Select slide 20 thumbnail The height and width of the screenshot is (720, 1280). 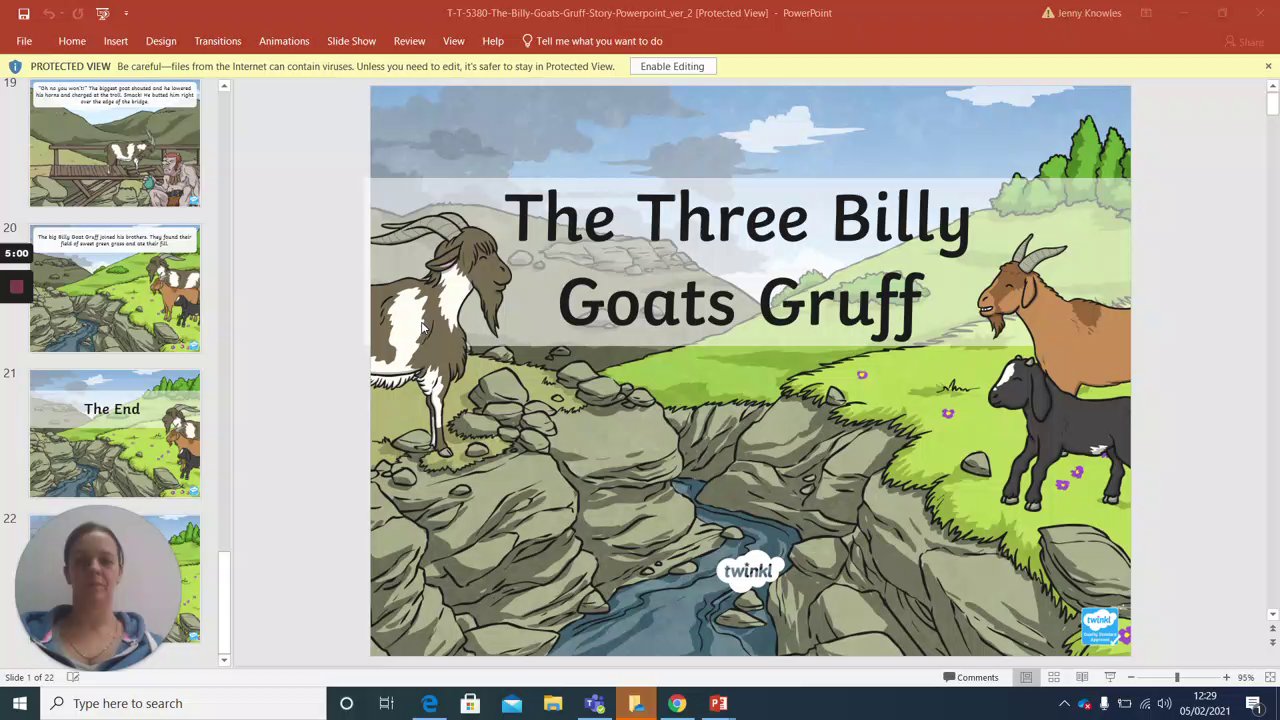pos(115,289)
